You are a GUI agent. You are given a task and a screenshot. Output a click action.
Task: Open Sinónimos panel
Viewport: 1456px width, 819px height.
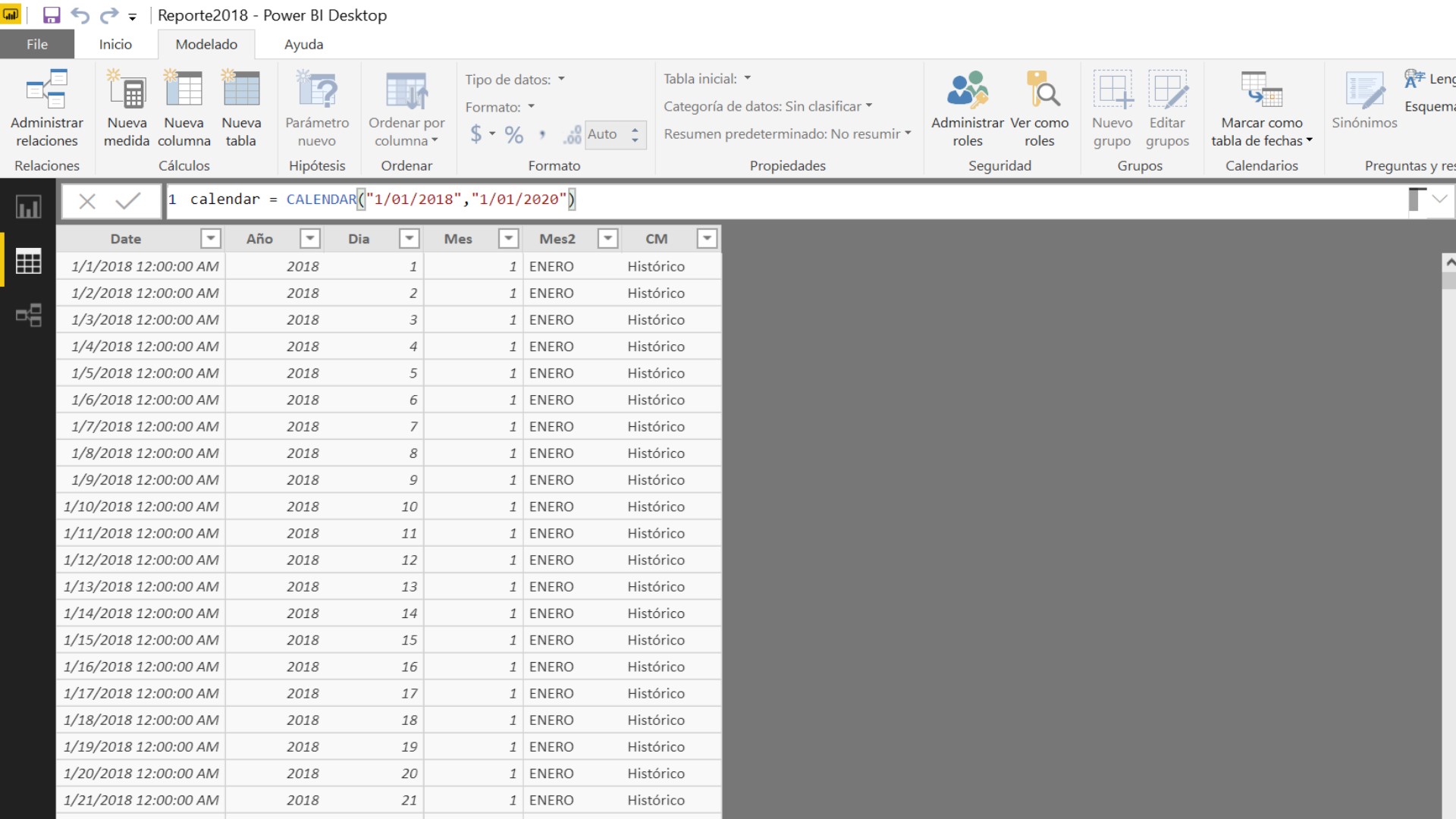point(1364,101)
